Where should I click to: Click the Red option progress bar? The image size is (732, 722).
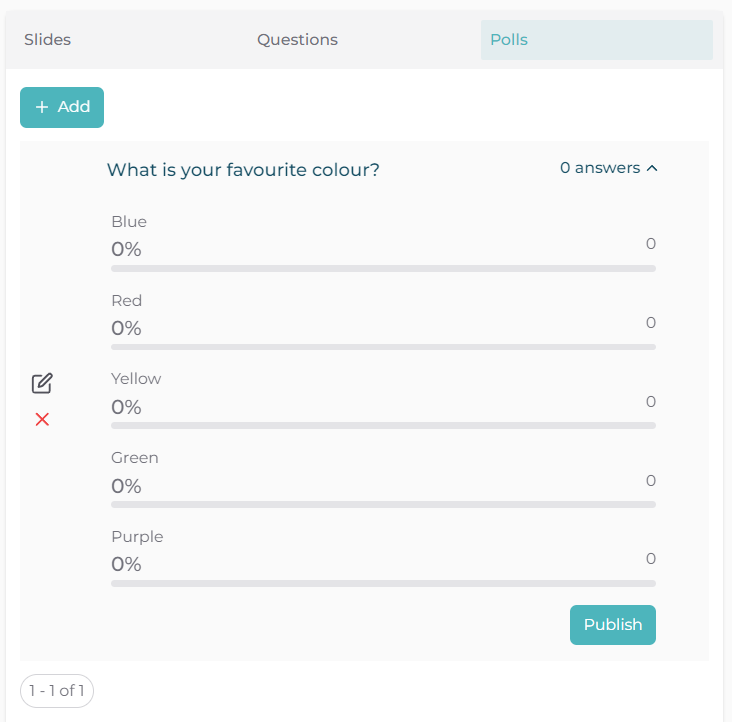(x=383, y=347)
